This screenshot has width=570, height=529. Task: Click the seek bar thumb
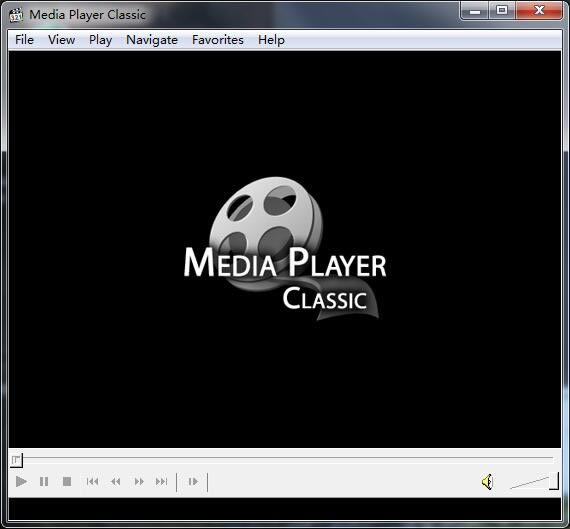pos(16,460)
